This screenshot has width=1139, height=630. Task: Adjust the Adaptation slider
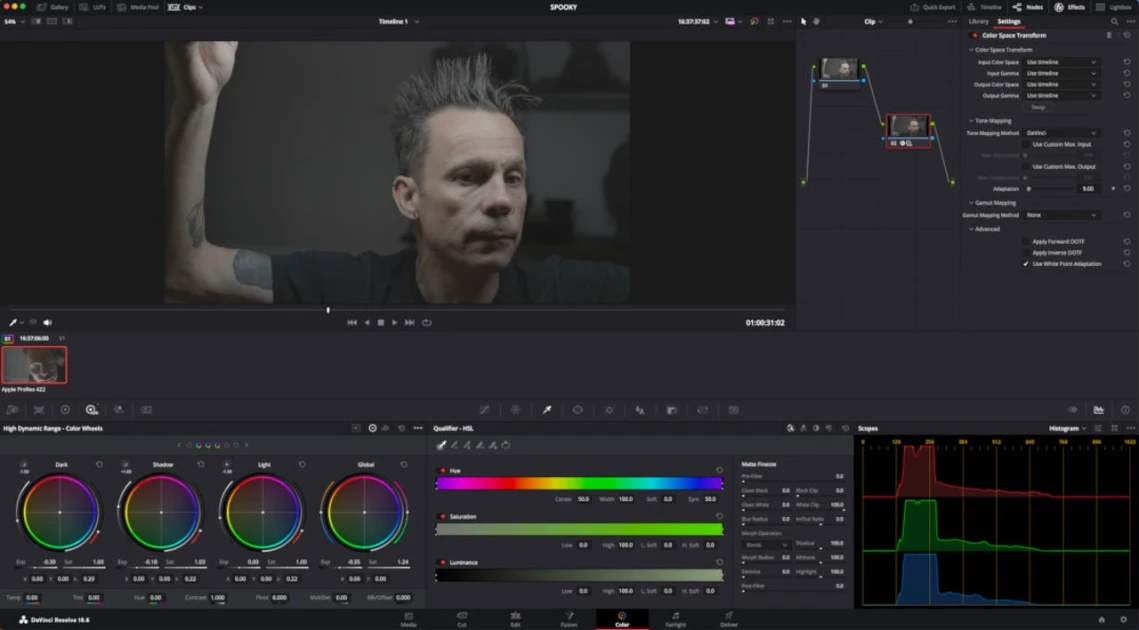[1051, 189]
